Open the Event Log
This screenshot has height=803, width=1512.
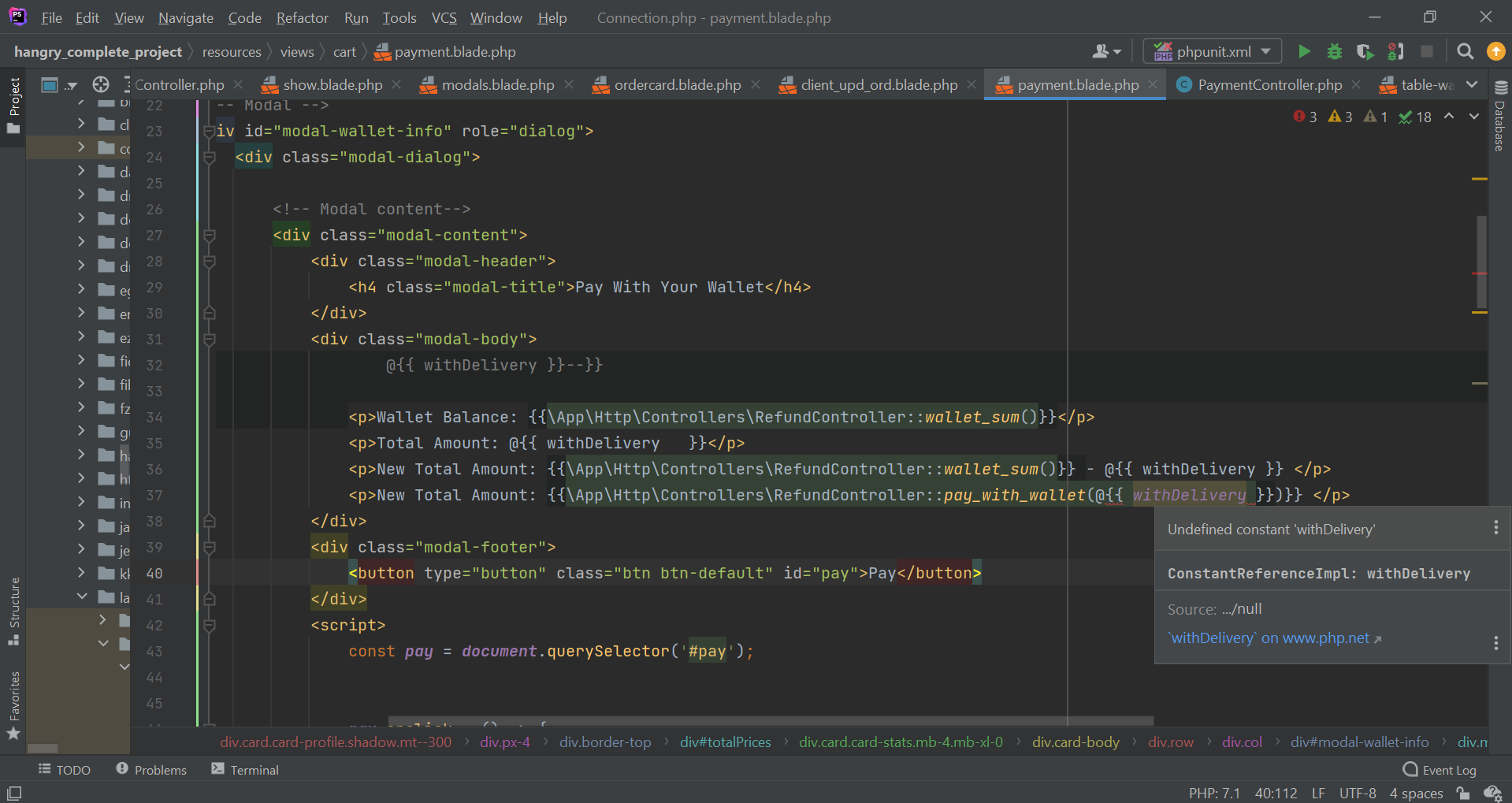(1440, 770)
